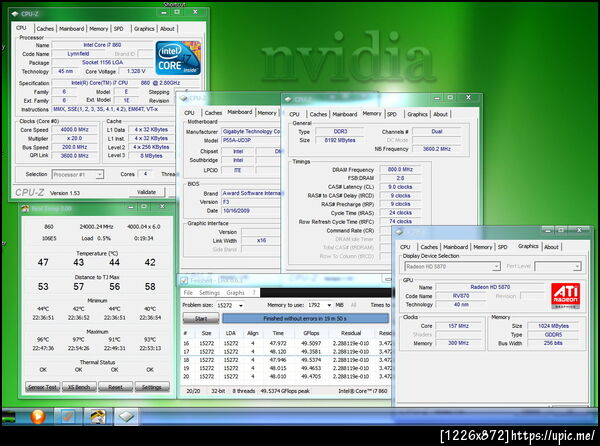Viewport: 600px width, 446px height.
Task: Click the memory Size value 8192 MBytes
Action: point(340,140)
